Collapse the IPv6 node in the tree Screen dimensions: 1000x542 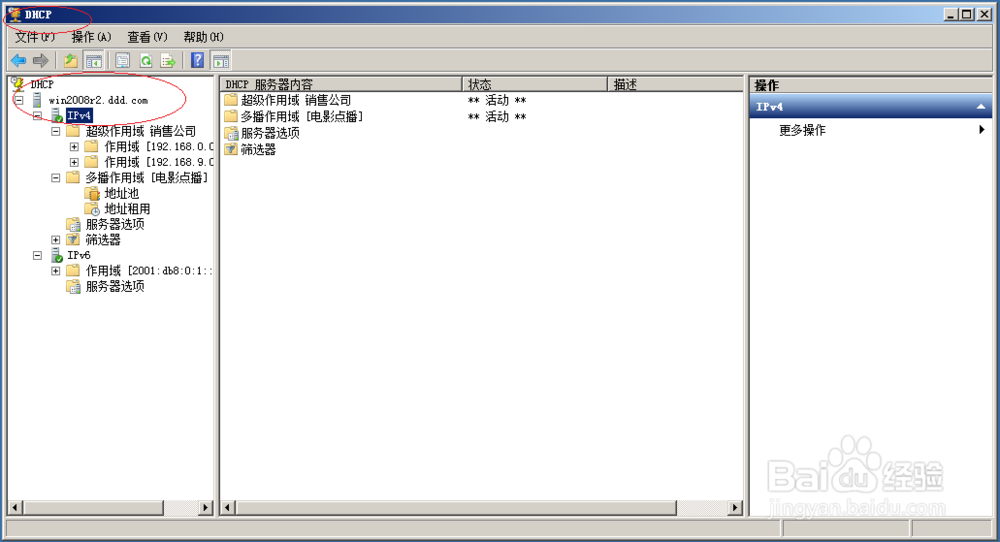click(38, 255)
